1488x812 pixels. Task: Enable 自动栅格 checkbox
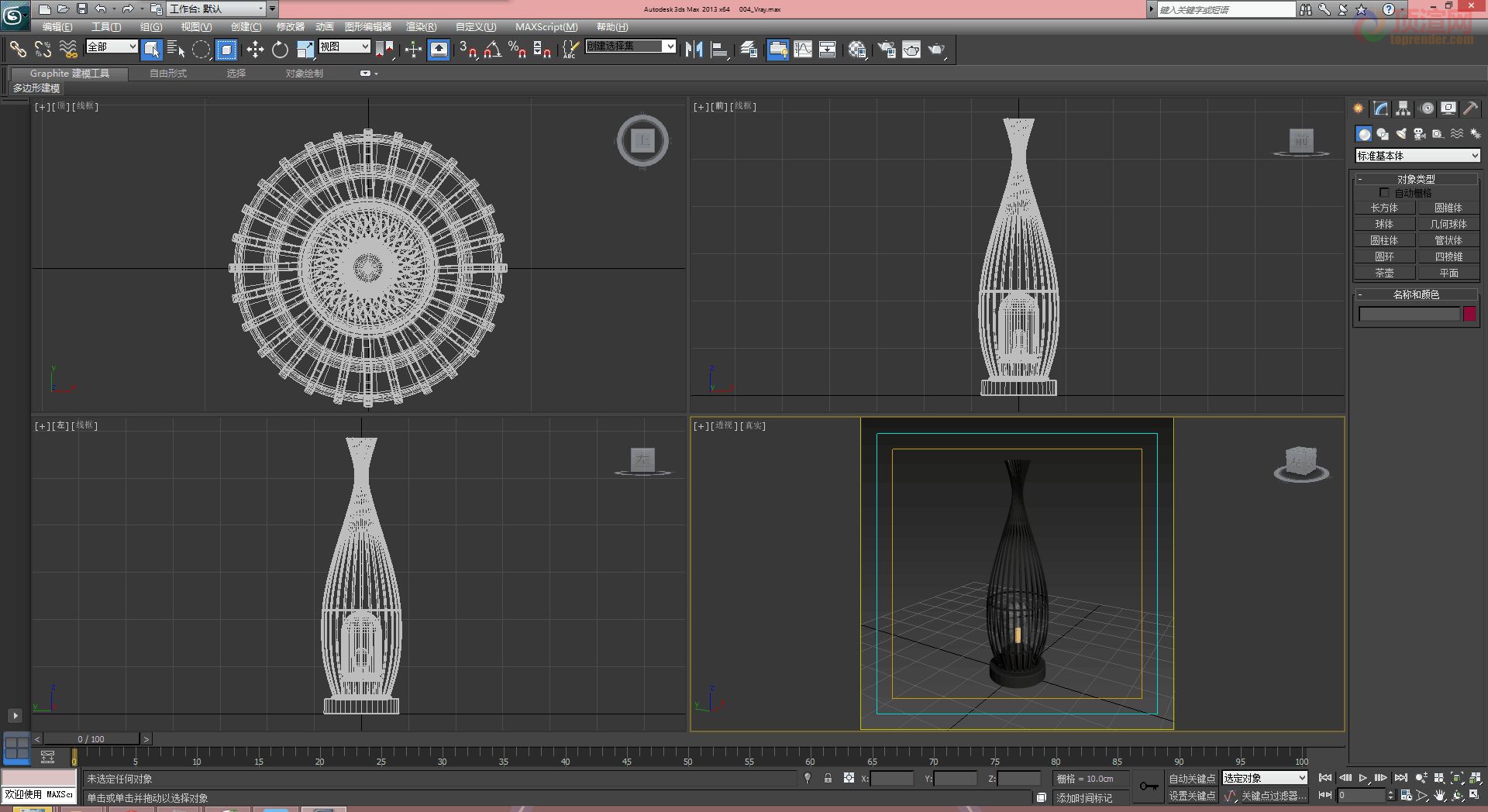point(1384,192)
